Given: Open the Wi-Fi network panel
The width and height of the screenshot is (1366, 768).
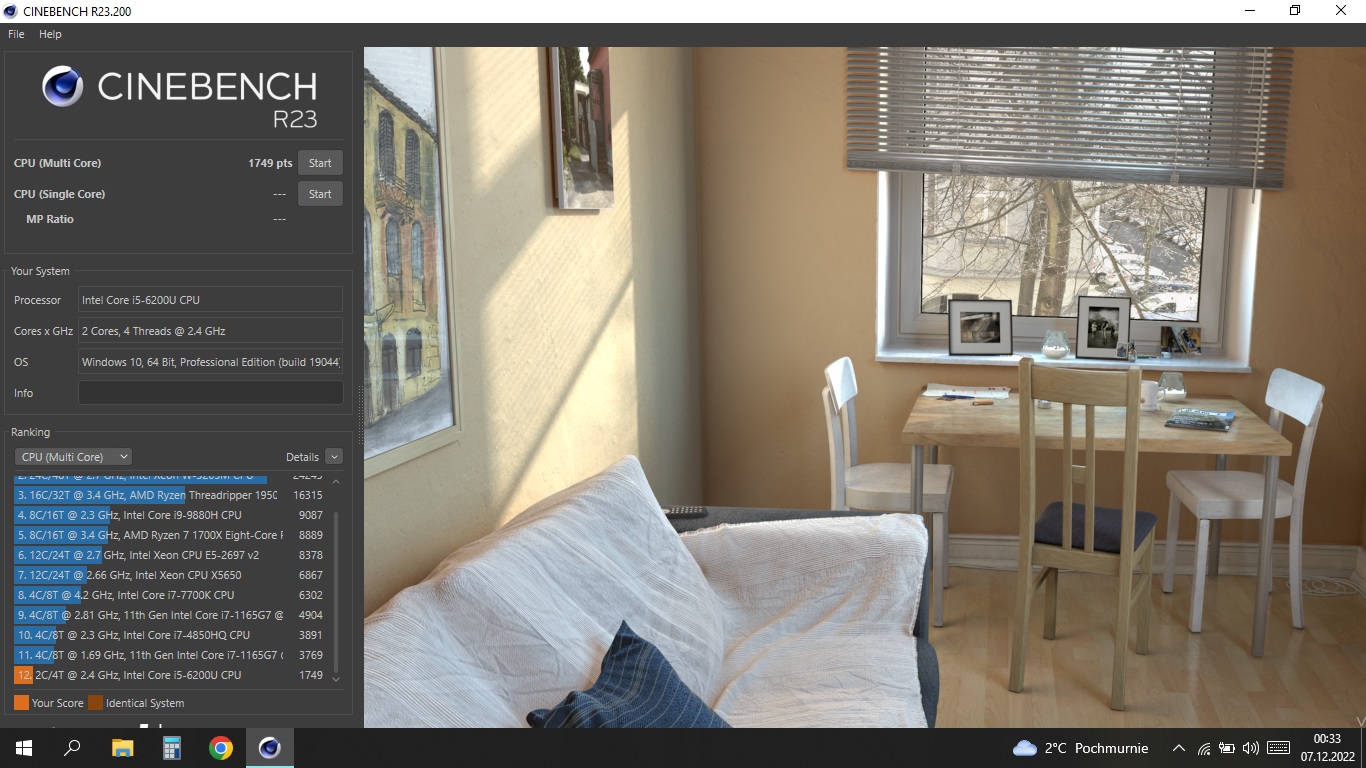Looking at the screenshot, I should (1204, 748).
